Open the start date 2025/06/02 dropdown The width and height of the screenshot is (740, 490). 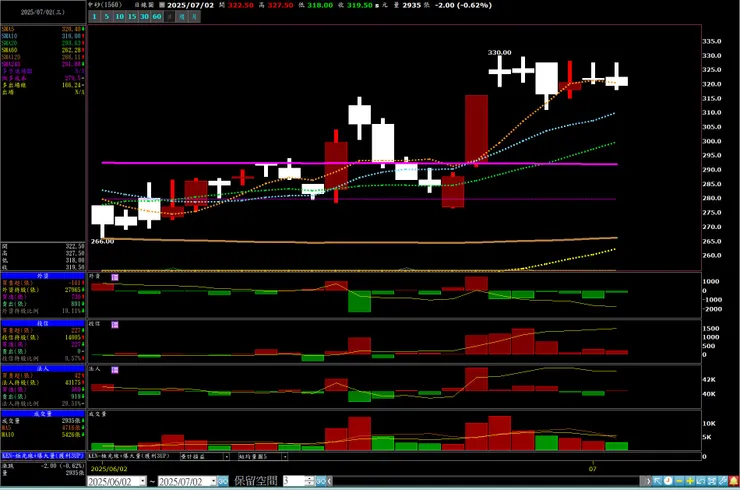[x=143, y=481]
